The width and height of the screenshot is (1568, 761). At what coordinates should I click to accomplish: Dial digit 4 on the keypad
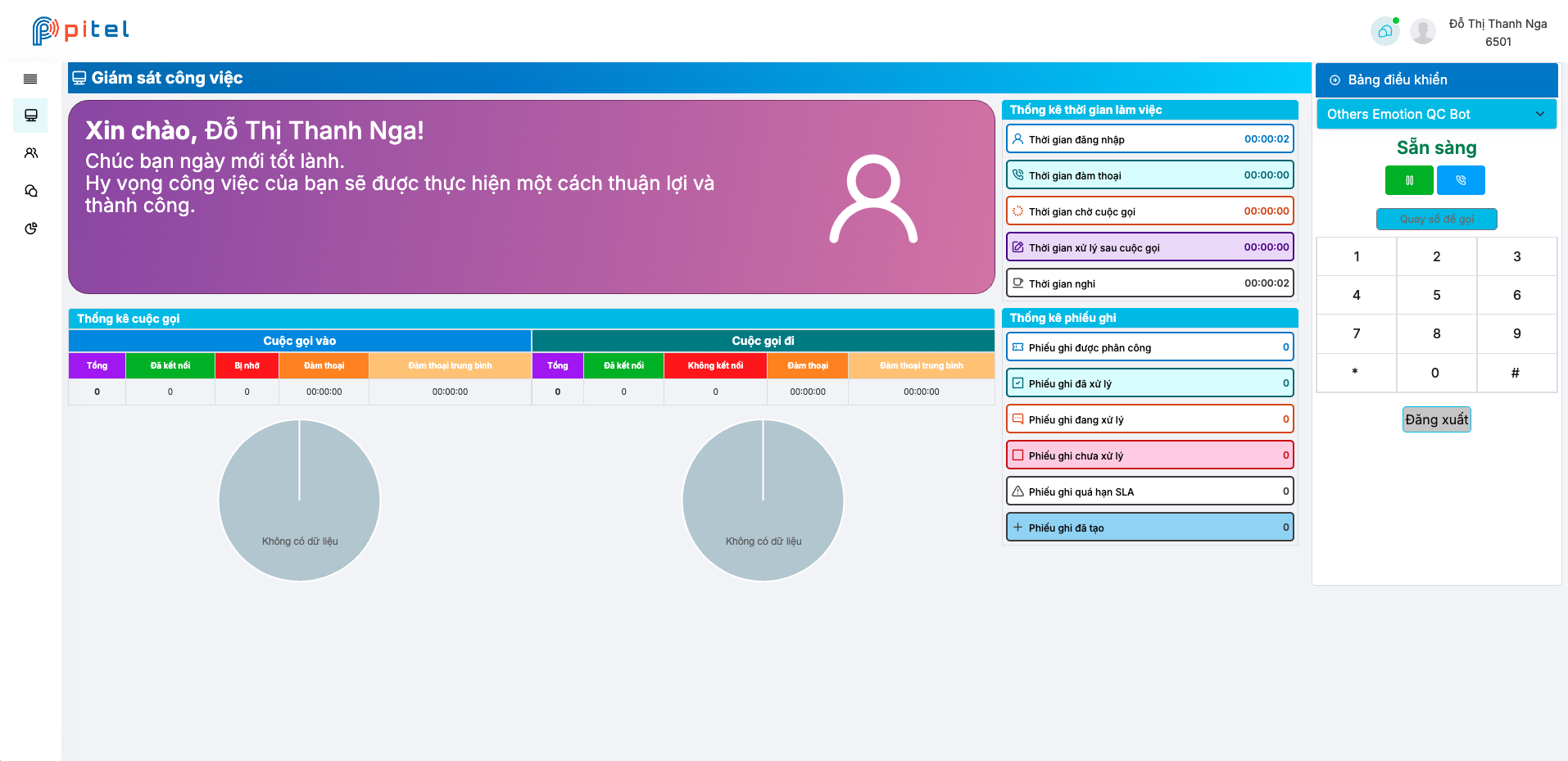coord(1356,295)
